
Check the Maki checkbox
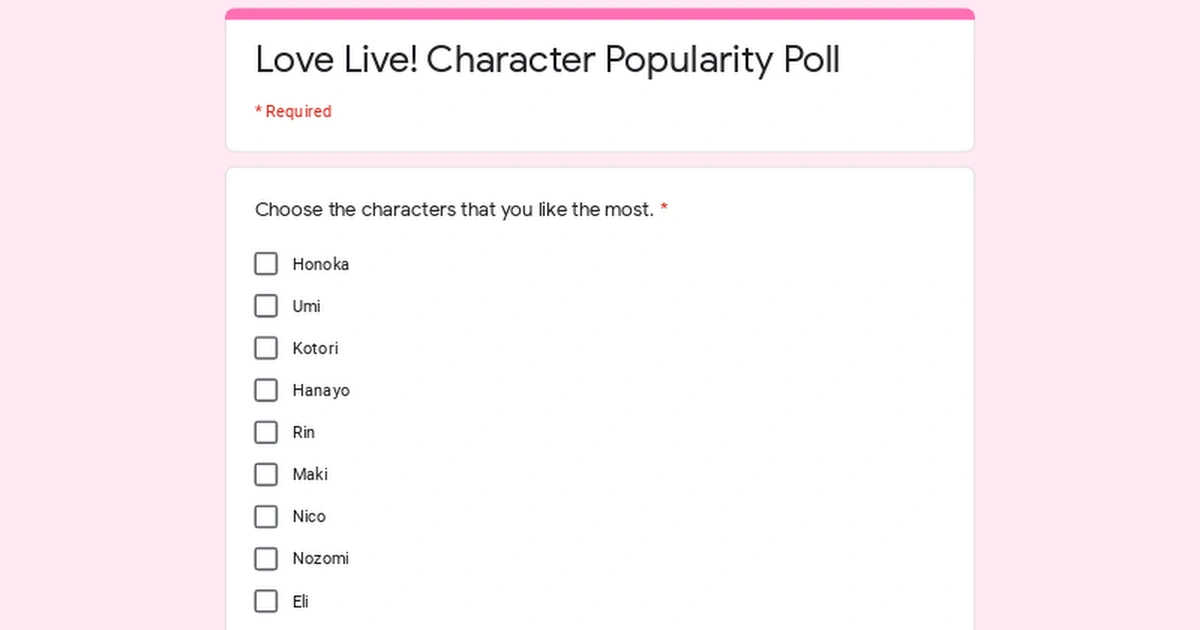click(265, 474)
